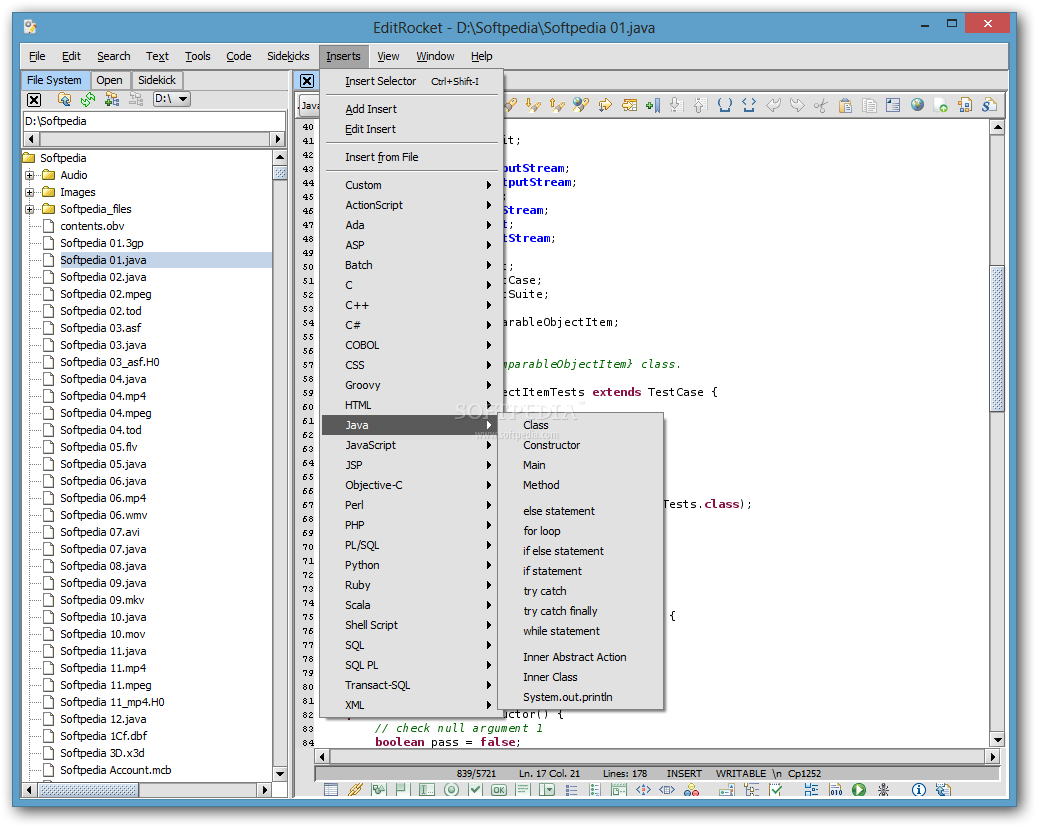
Task: Open the C++ inserts submenu
Action: (x=411, y=305)
